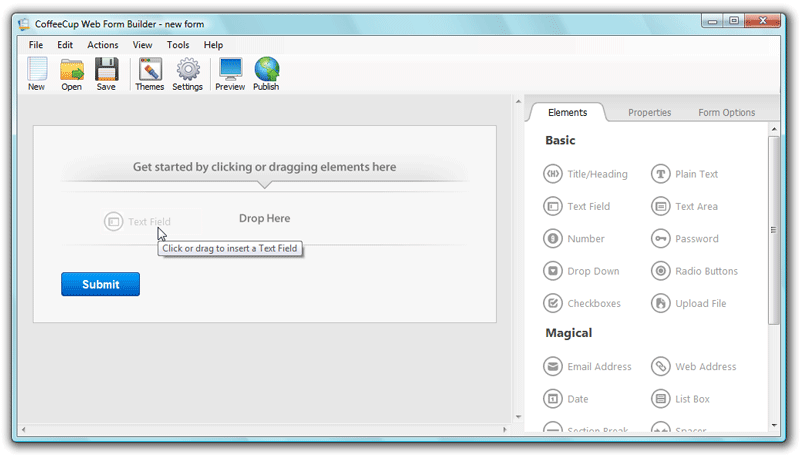The image size is (800, 456).
Task: Maximize the Web Form Builder window
Action: pos(734,21)
